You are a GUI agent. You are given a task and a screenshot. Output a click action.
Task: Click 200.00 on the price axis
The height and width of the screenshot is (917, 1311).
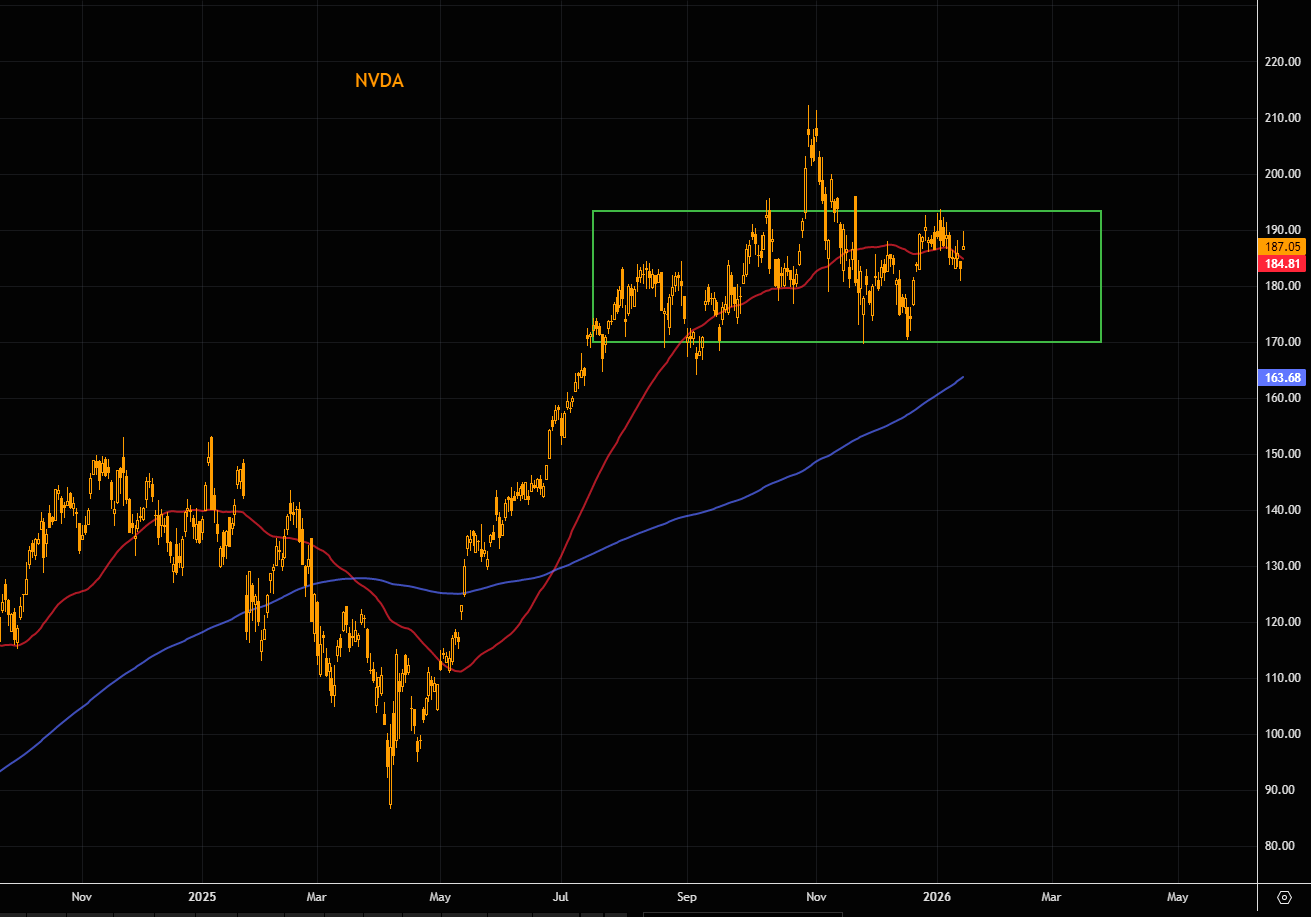(x=1281, y=174)
